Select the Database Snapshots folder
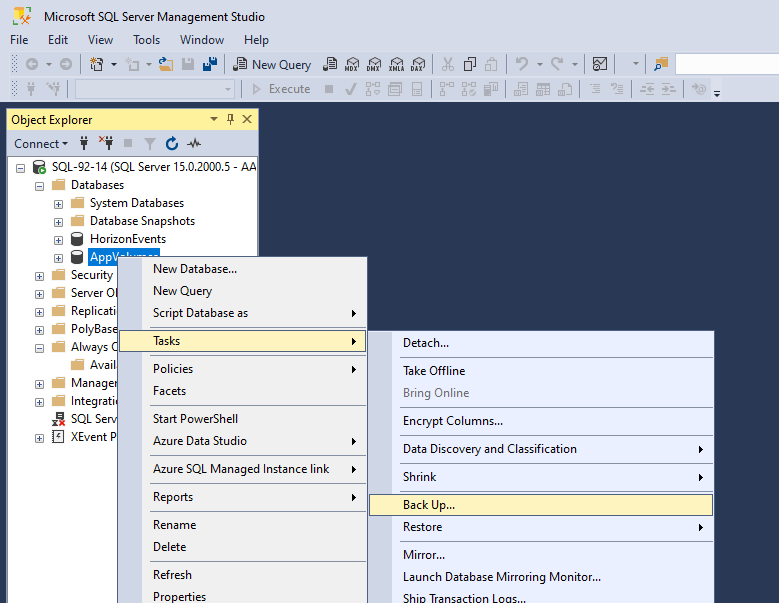 [x=142, y=221]
